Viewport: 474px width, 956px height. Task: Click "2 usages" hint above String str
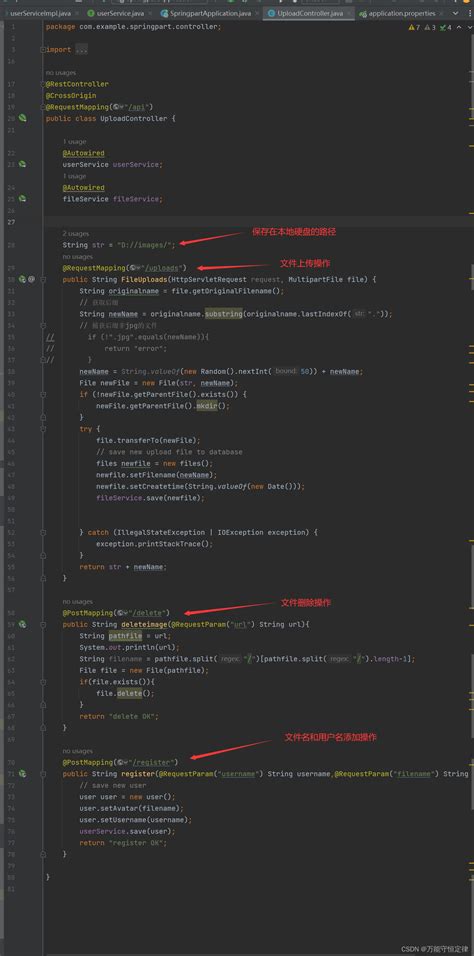coord(76,234)
